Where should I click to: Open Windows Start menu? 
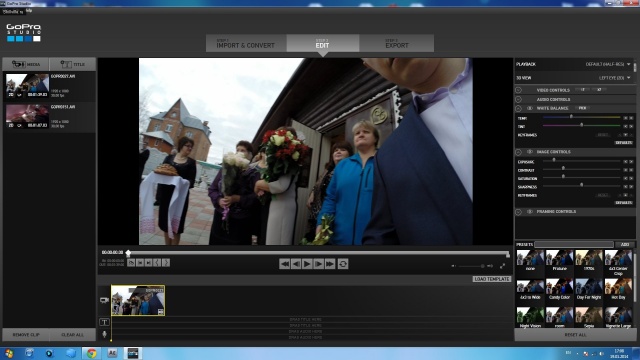(x=8, y=353)
